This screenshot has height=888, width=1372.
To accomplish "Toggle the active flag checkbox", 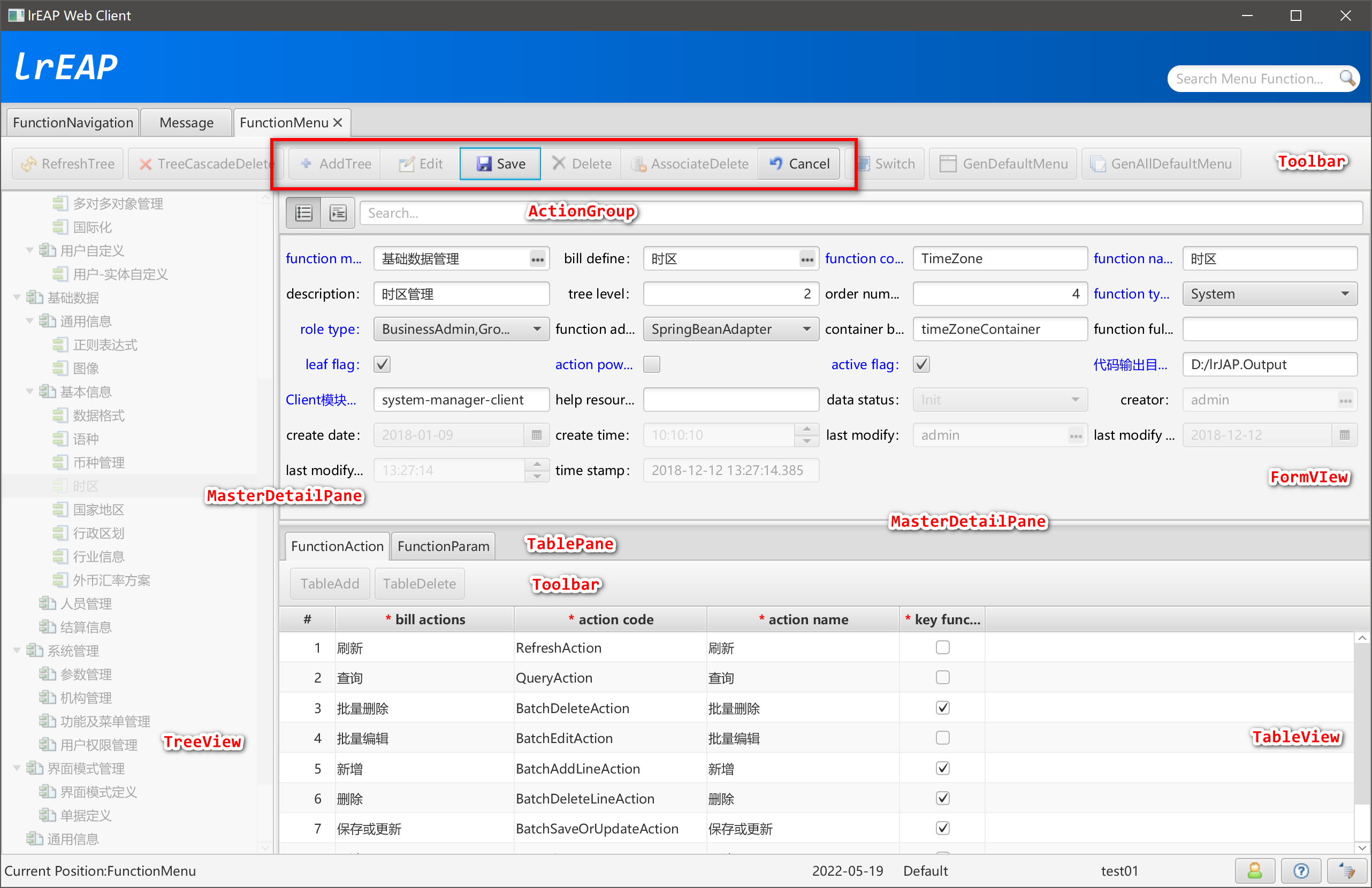I will 921,364.
